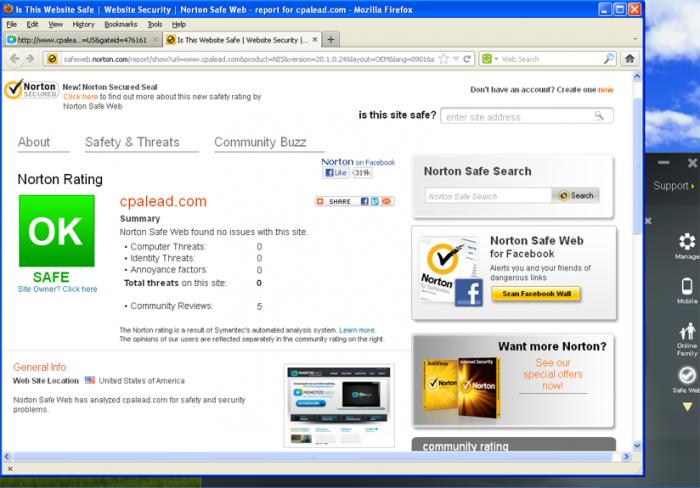Focus the 'enter site address' field
The image size is (700, 488).
[527, 117]
